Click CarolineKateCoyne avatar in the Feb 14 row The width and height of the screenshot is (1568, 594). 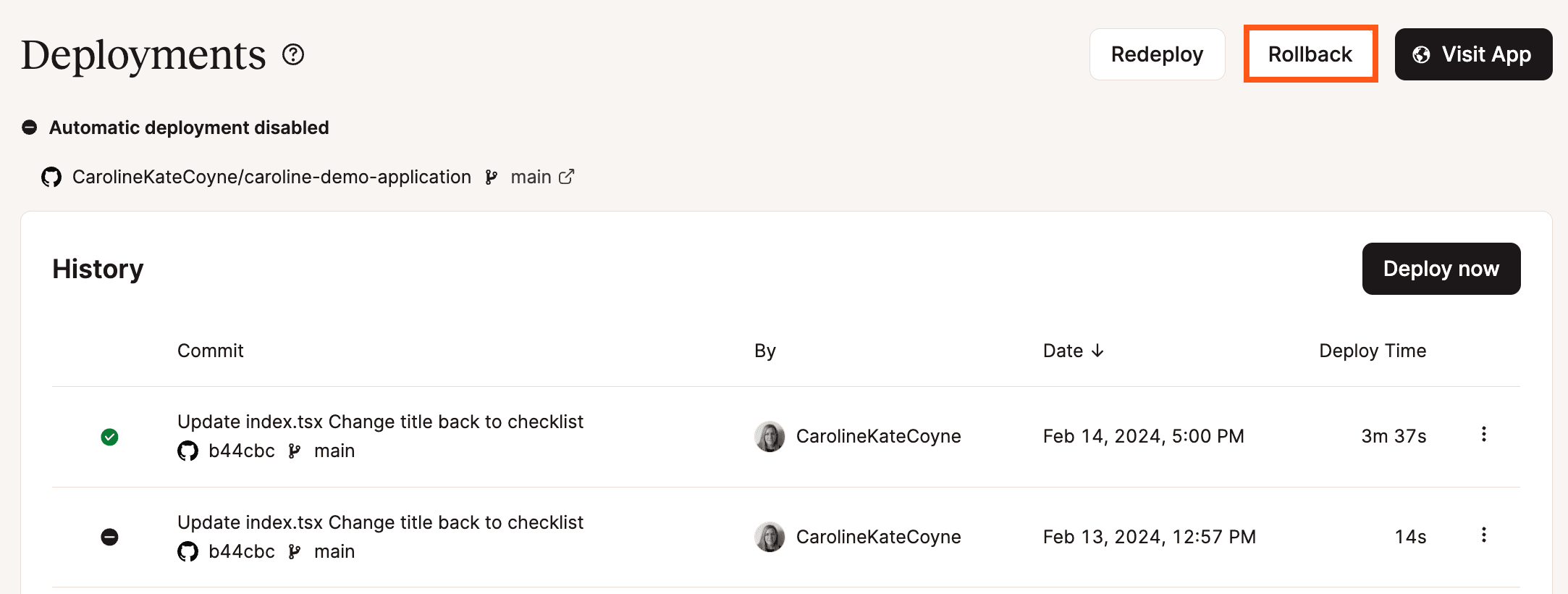pos(770,437)
